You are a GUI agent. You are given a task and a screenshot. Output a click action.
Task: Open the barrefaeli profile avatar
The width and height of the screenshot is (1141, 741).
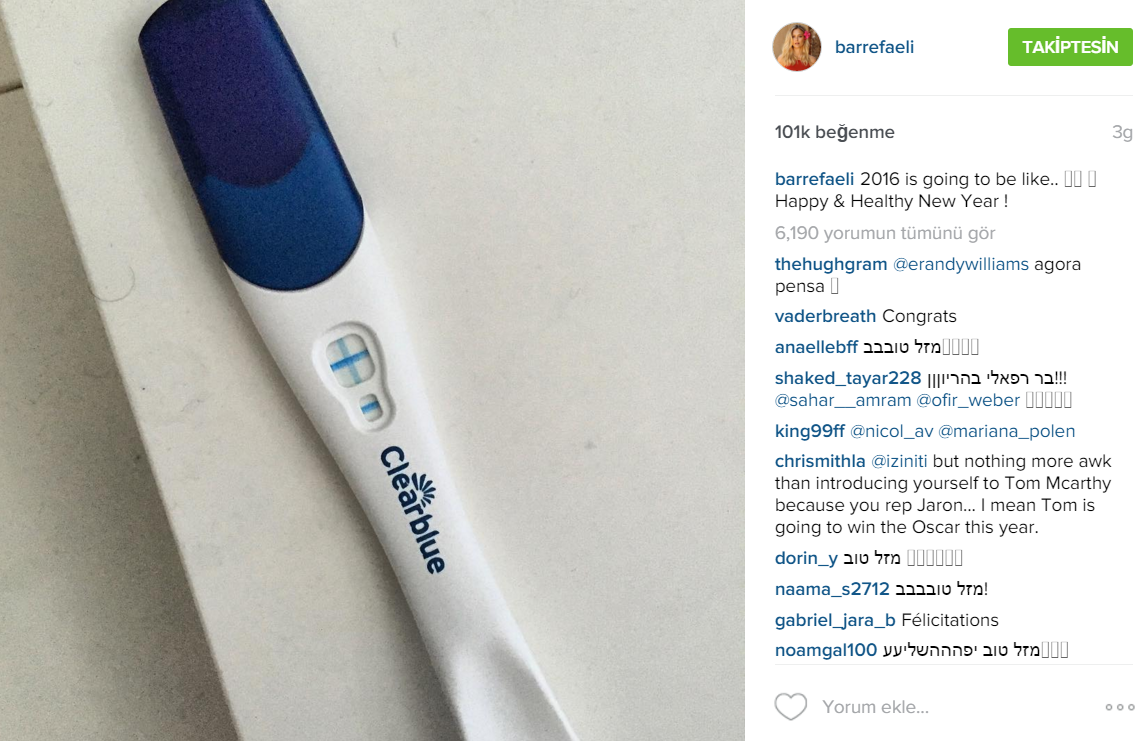(x=797, y=47)
